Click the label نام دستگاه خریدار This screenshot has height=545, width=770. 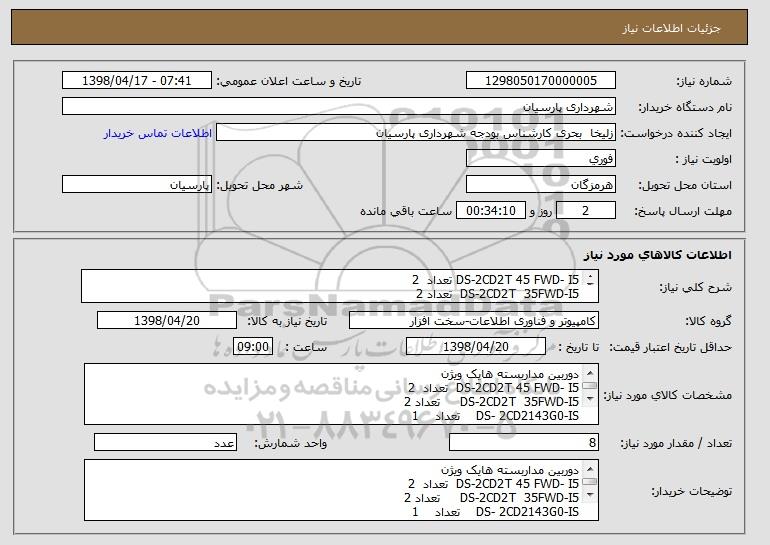[685, 107]
